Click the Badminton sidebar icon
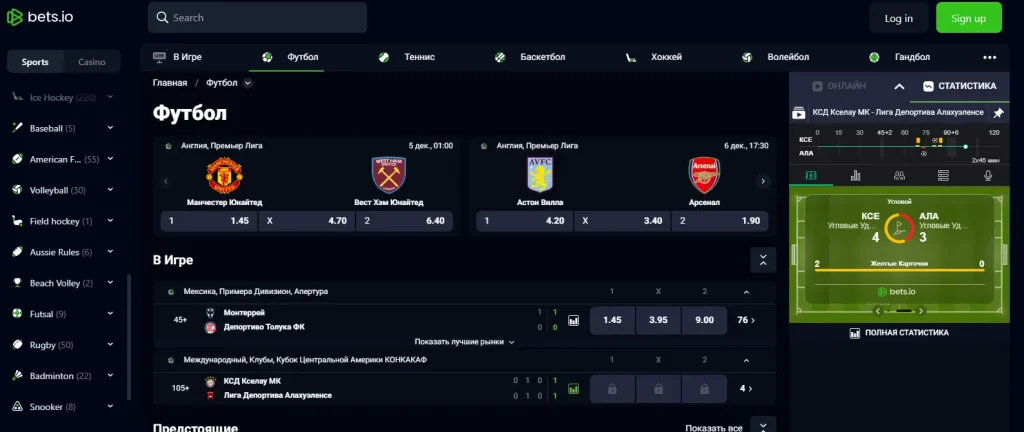Screen dimensions: 1024x432 18,376
